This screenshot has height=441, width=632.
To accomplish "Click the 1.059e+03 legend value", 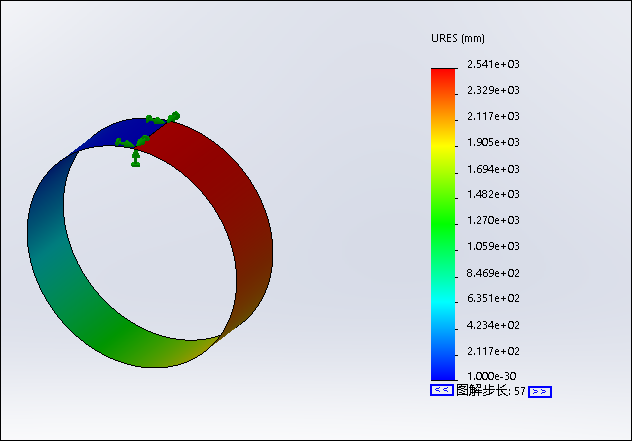I will point(493,246).
